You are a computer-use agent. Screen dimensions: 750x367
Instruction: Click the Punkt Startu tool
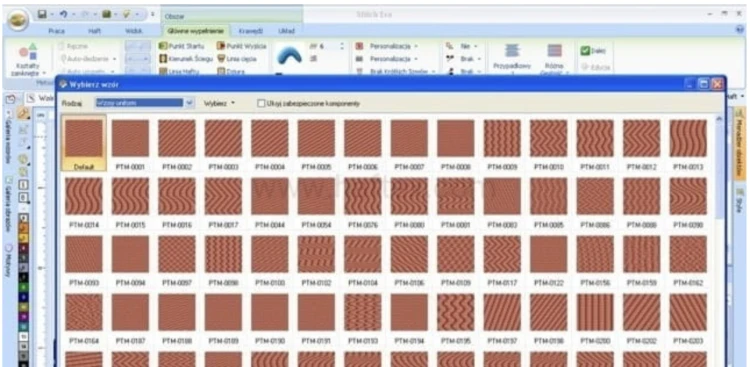[x=182, y=46]
